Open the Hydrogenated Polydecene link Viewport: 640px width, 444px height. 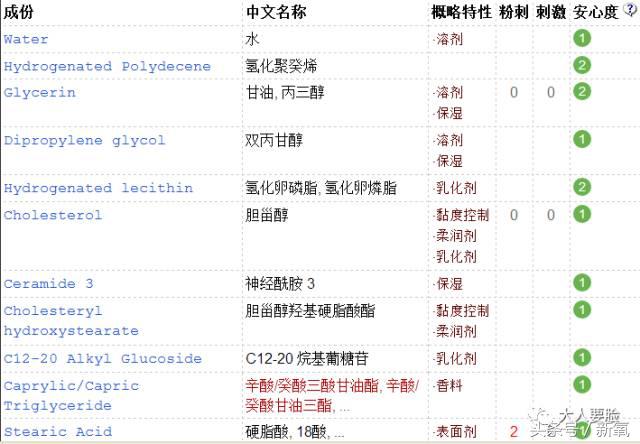(x=107, y=66)
